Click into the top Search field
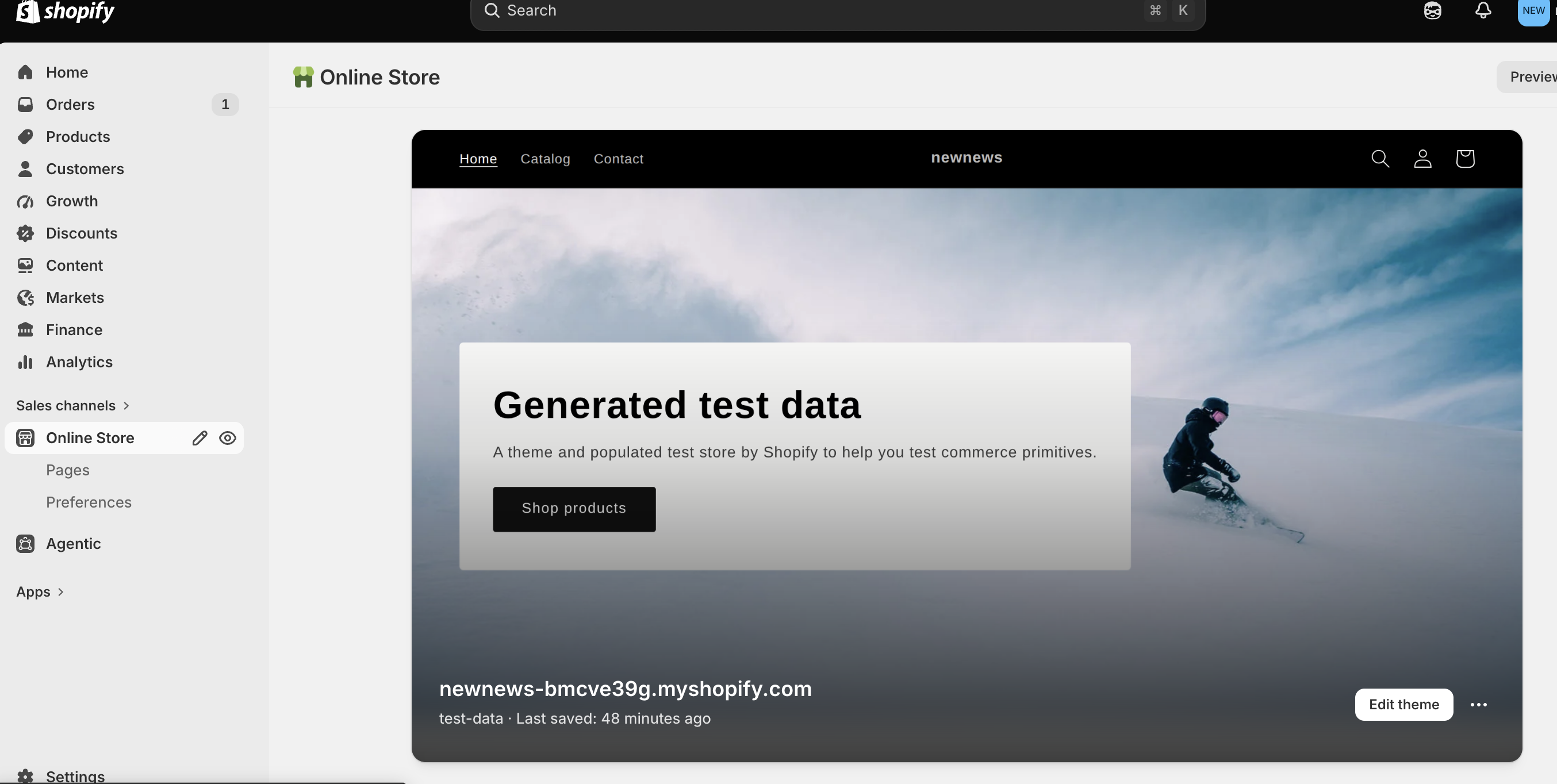The width and height of the screenshot is (1557, 784). click(838, 12)
